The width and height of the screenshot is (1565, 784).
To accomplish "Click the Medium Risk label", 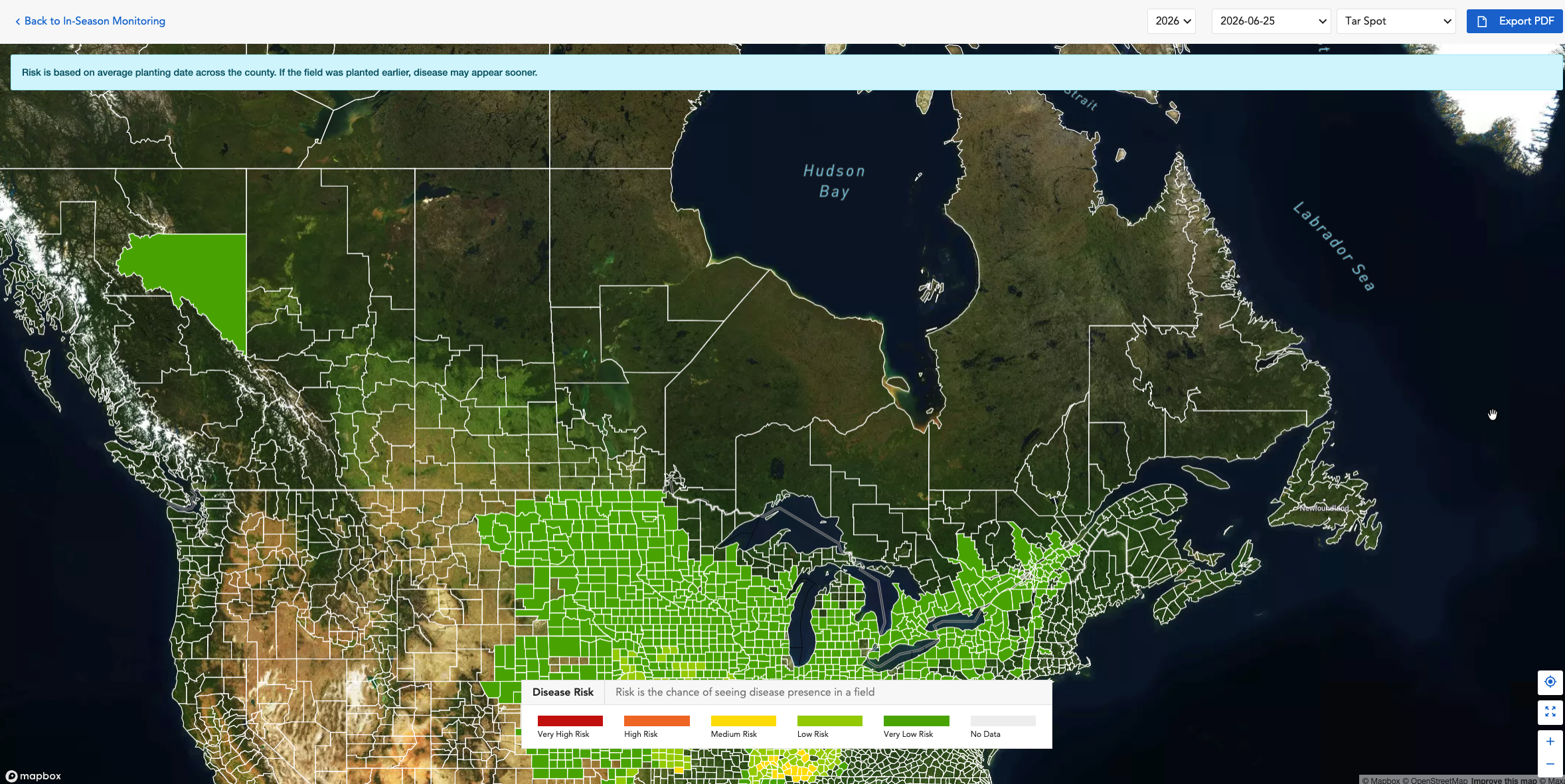I will pos(734,734).
